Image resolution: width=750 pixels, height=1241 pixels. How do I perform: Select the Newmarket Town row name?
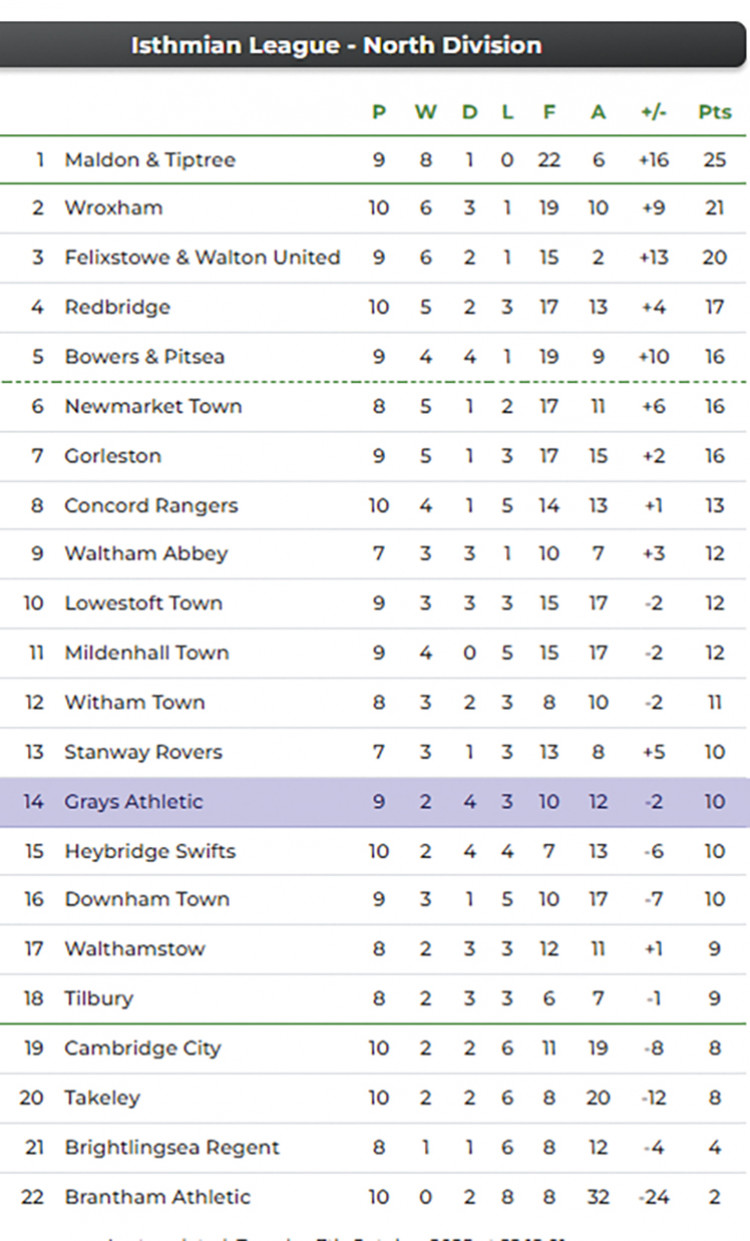tap(153, 406)
